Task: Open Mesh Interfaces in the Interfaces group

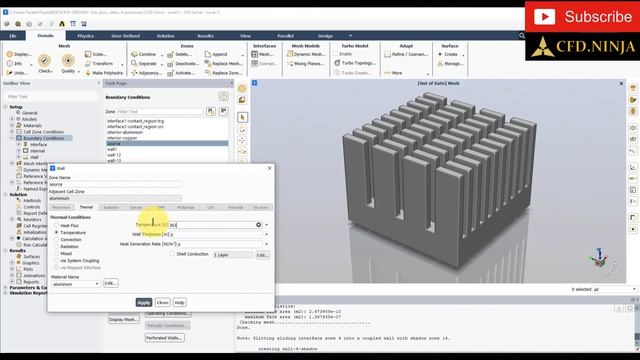Action: (262, 54)
